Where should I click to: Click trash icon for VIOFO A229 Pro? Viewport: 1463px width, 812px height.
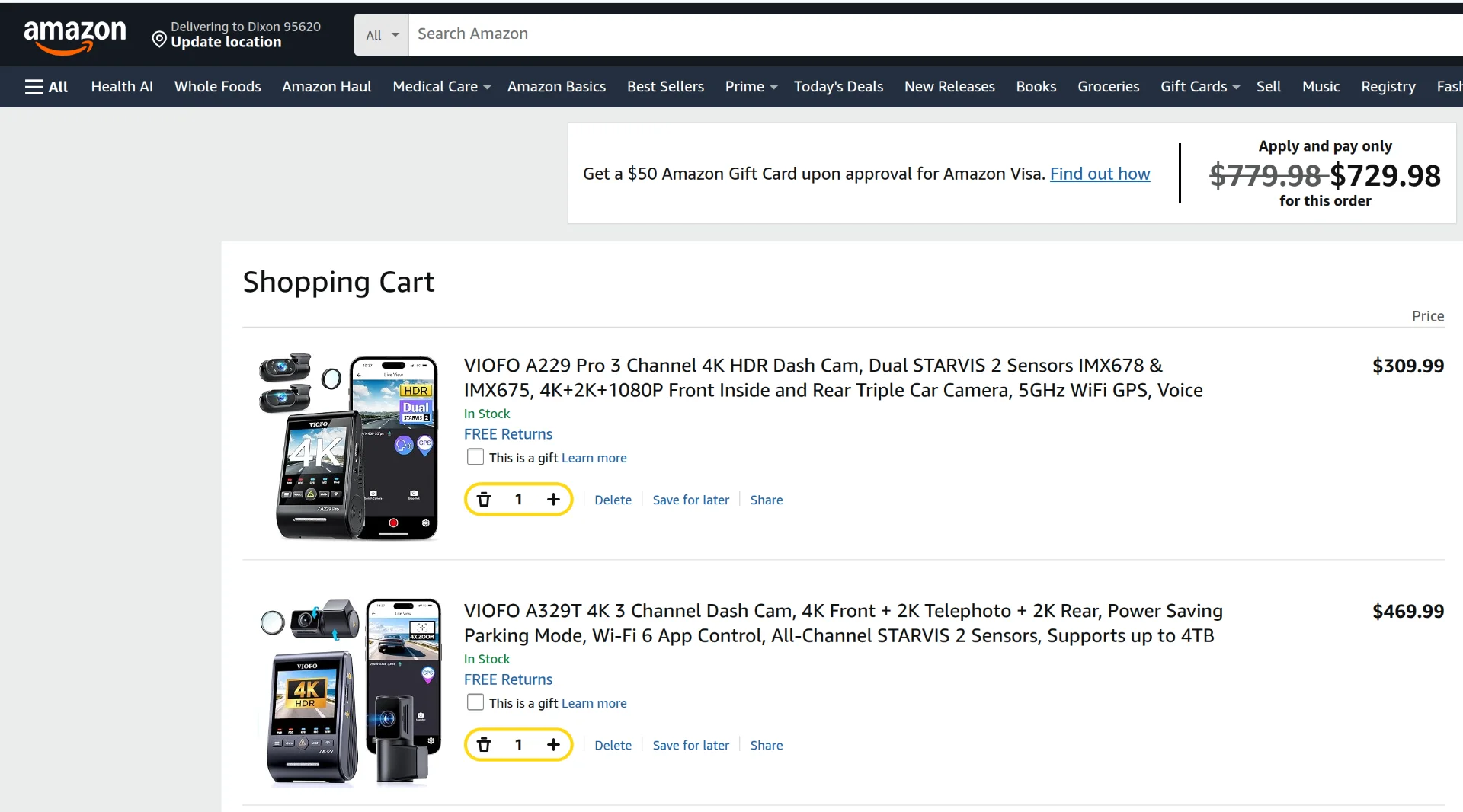[484, 500]
